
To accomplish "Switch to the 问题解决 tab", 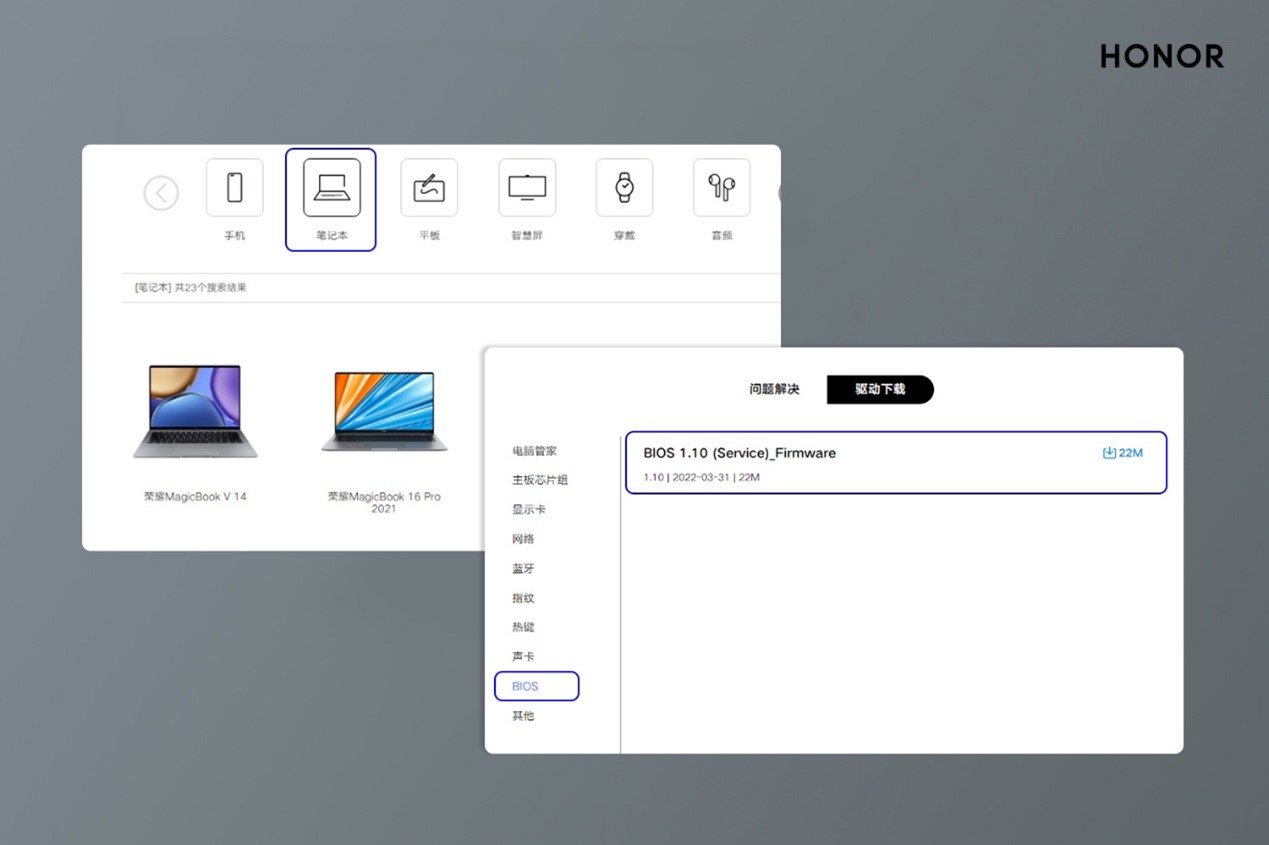I will 775,389.
